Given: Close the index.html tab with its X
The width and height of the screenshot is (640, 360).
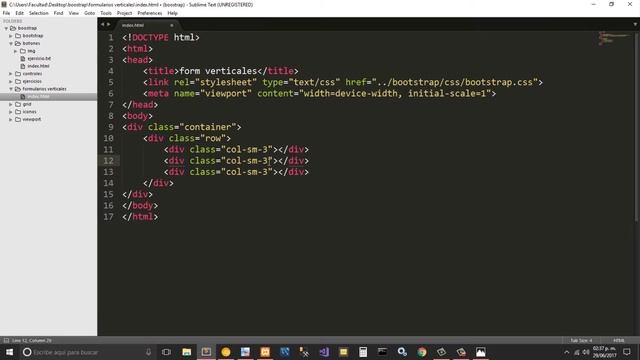Looking at the screenshot, I should (172, 25).
